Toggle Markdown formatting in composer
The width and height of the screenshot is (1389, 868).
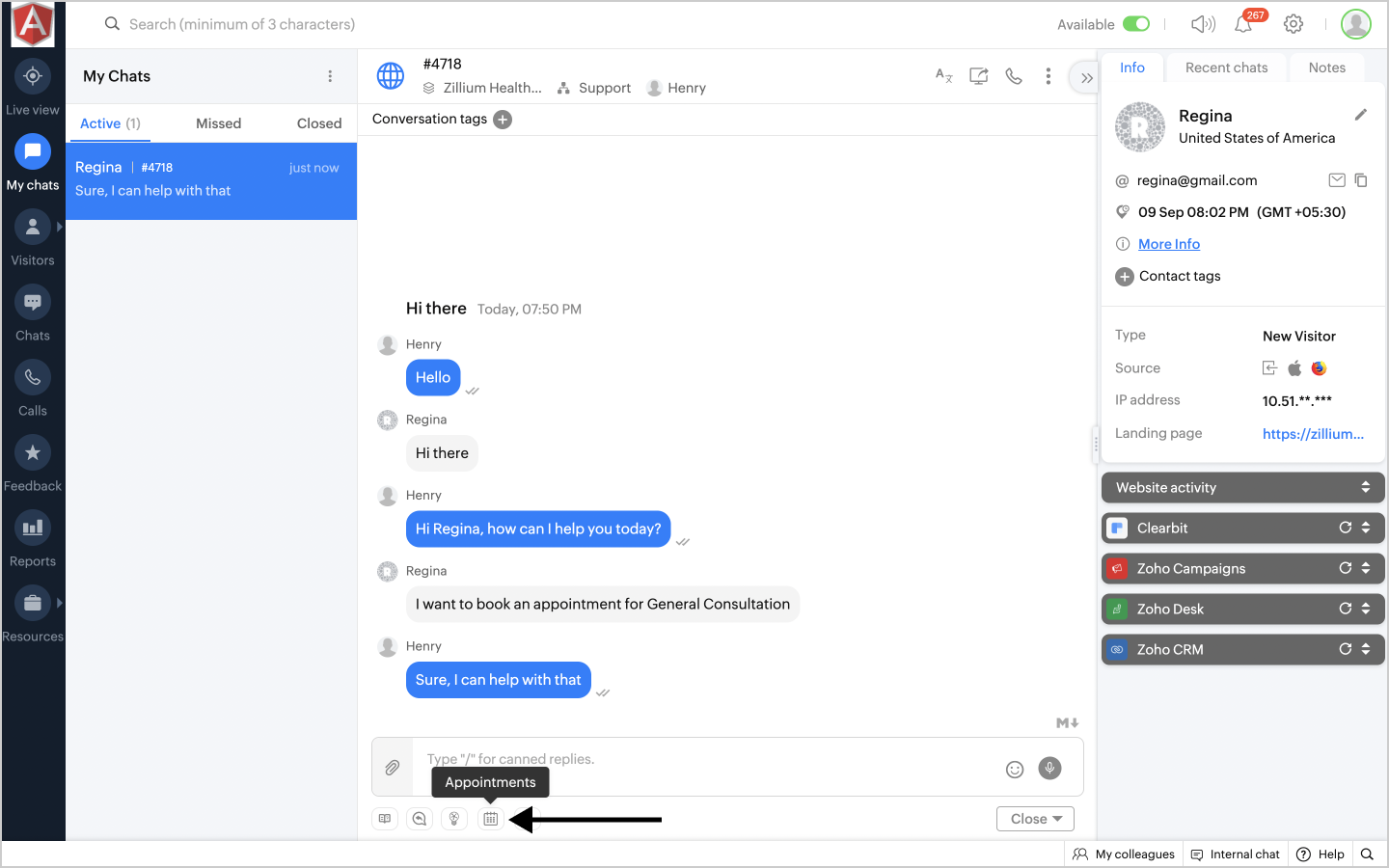(1067, 723)
